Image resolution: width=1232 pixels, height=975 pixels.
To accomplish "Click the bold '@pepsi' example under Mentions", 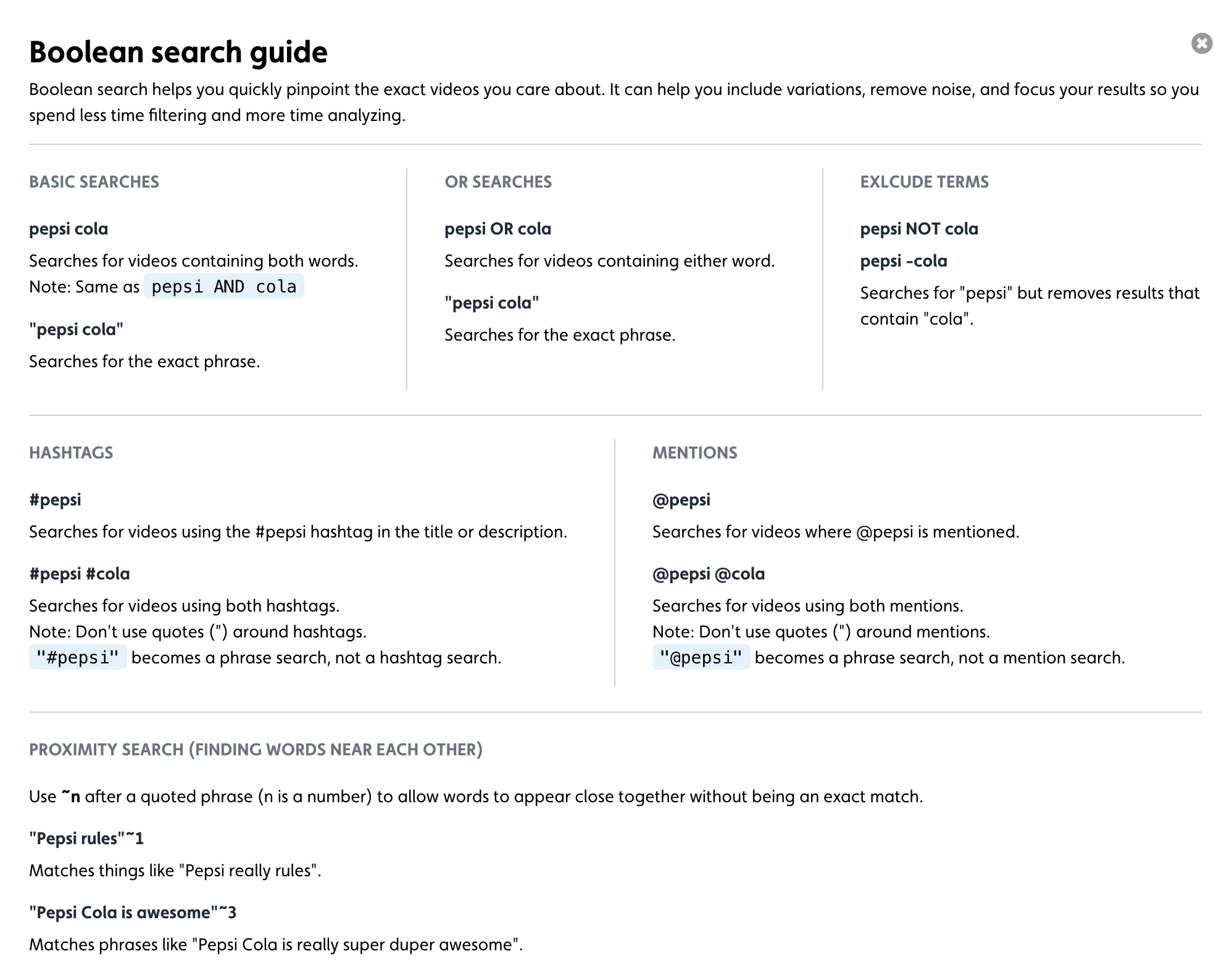I will (x=681, y=500).
